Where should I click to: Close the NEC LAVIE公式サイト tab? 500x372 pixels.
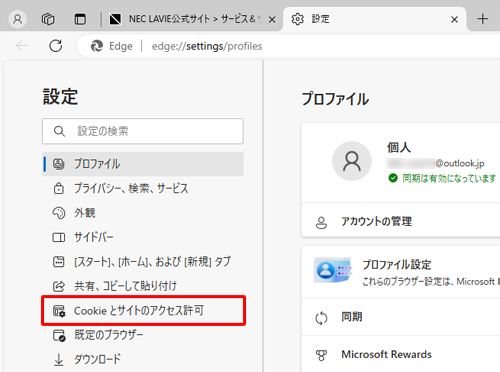(x=272, y=20)
